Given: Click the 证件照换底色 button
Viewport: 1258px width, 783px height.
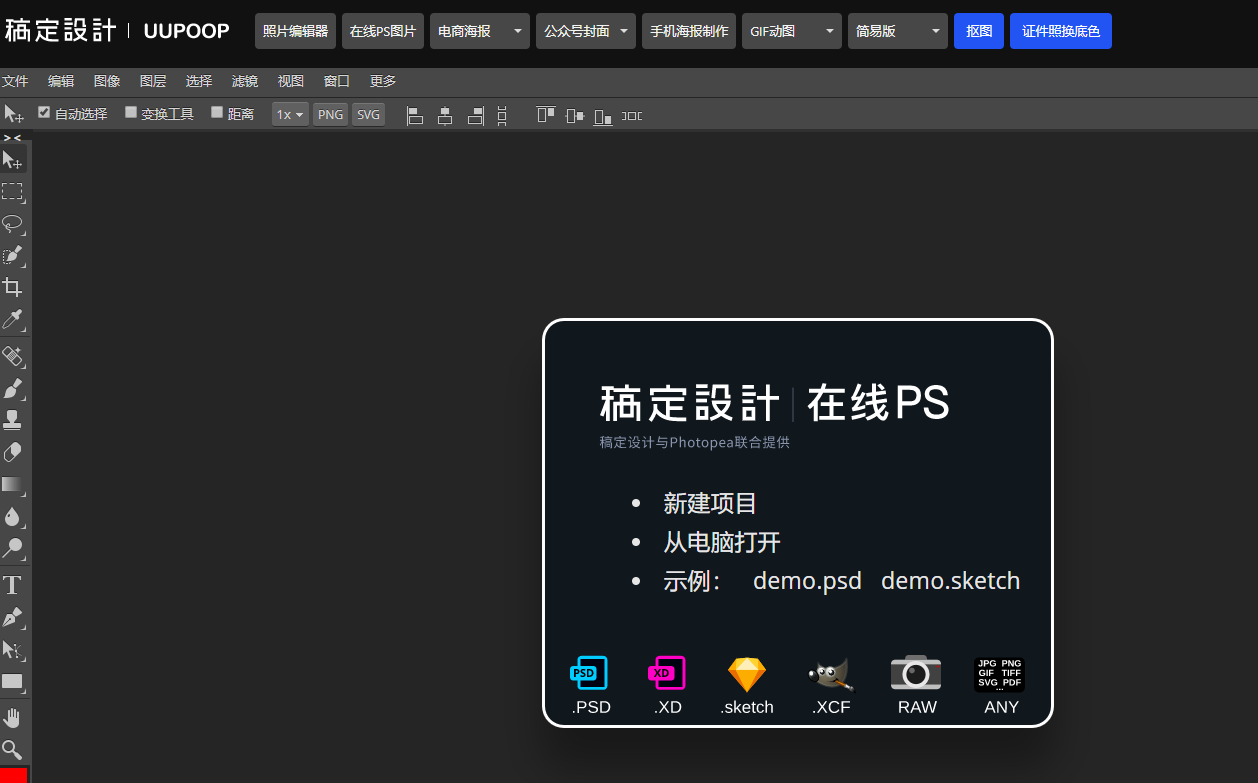Looking at the screenshot, I should click(x=1061, y=31).
